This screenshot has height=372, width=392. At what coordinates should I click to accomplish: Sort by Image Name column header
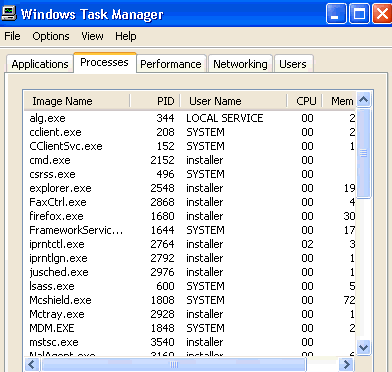click(x=77, y=101)
